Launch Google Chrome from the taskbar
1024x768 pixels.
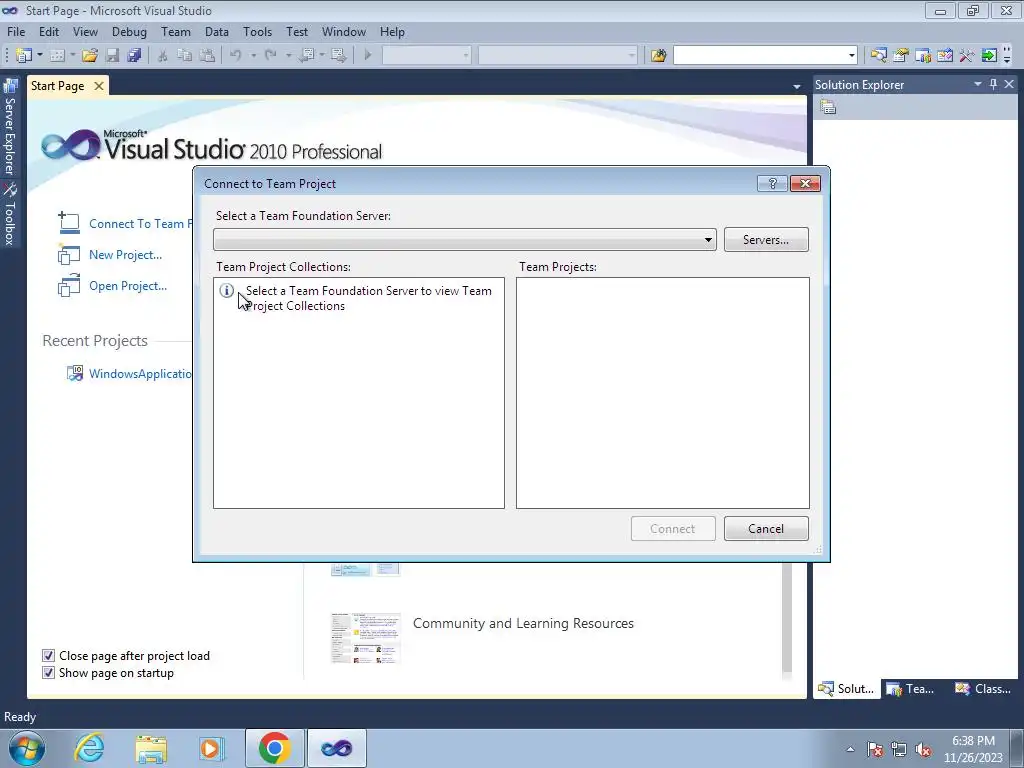click(x=274, y=748)
